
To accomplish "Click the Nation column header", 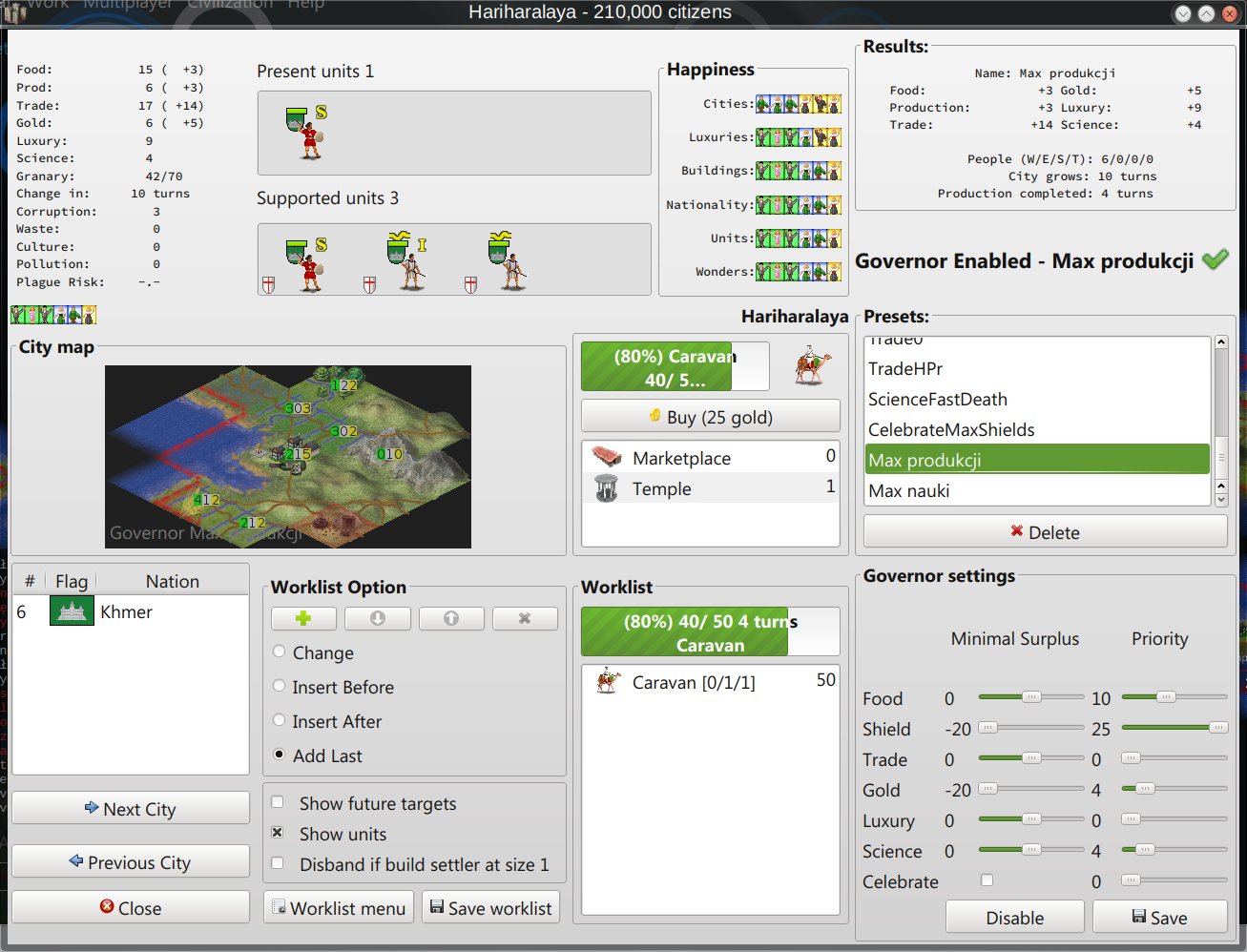I will click(x=172, y=581).
